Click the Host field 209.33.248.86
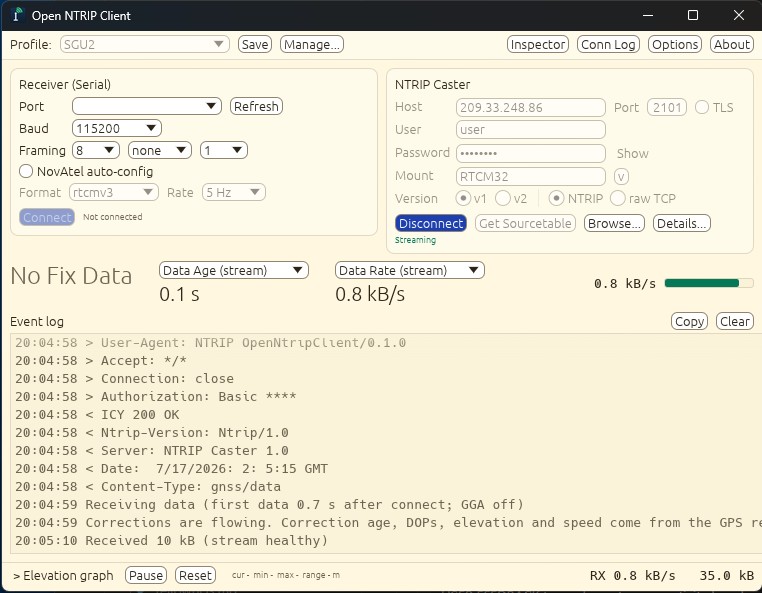 pos(531,107)
